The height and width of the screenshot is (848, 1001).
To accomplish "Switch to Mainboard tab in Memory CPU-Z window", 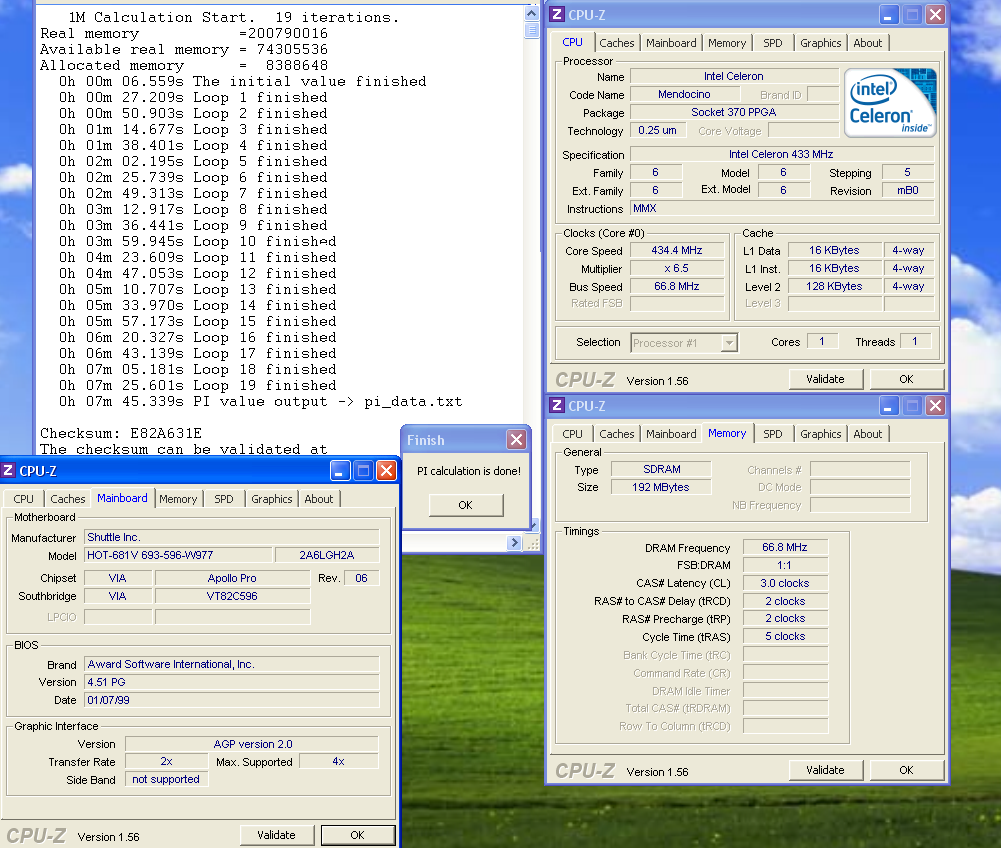I will [671, 434].
